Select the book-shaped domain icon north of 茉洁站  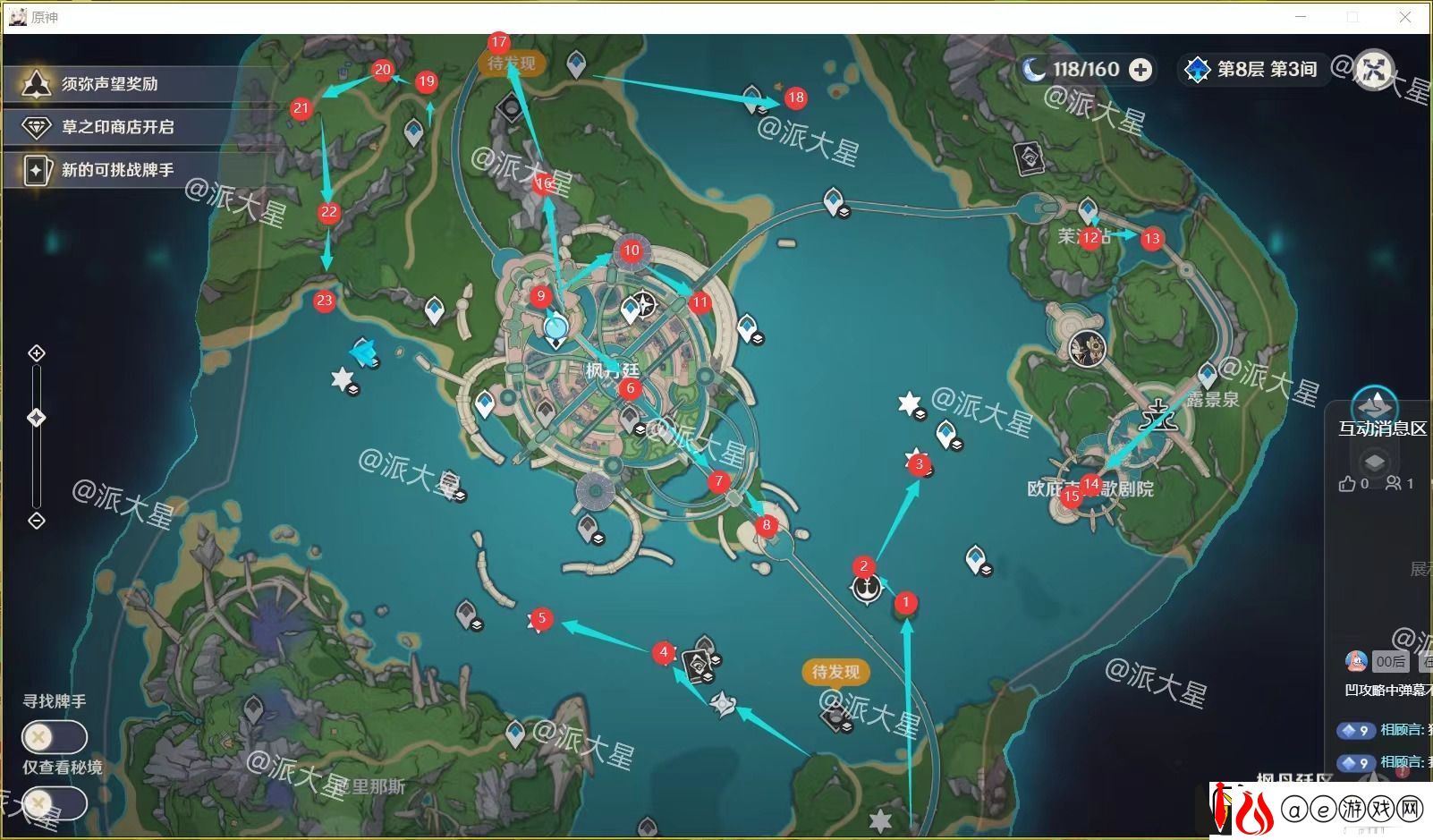tap(1029, 159)
